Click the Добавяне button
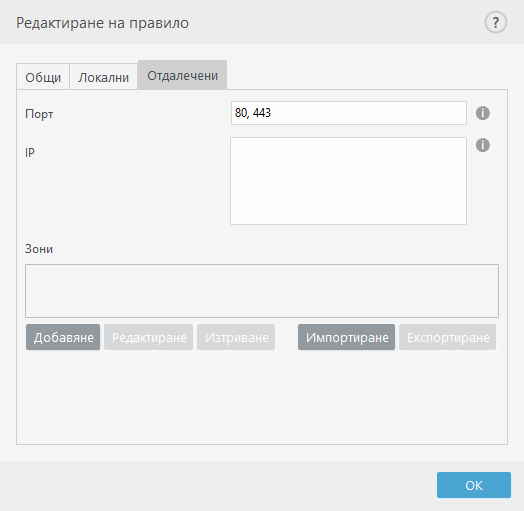Image resolution: width=524 pixels, height=511 pixels. pyautogui.click(x=63, y=337)
